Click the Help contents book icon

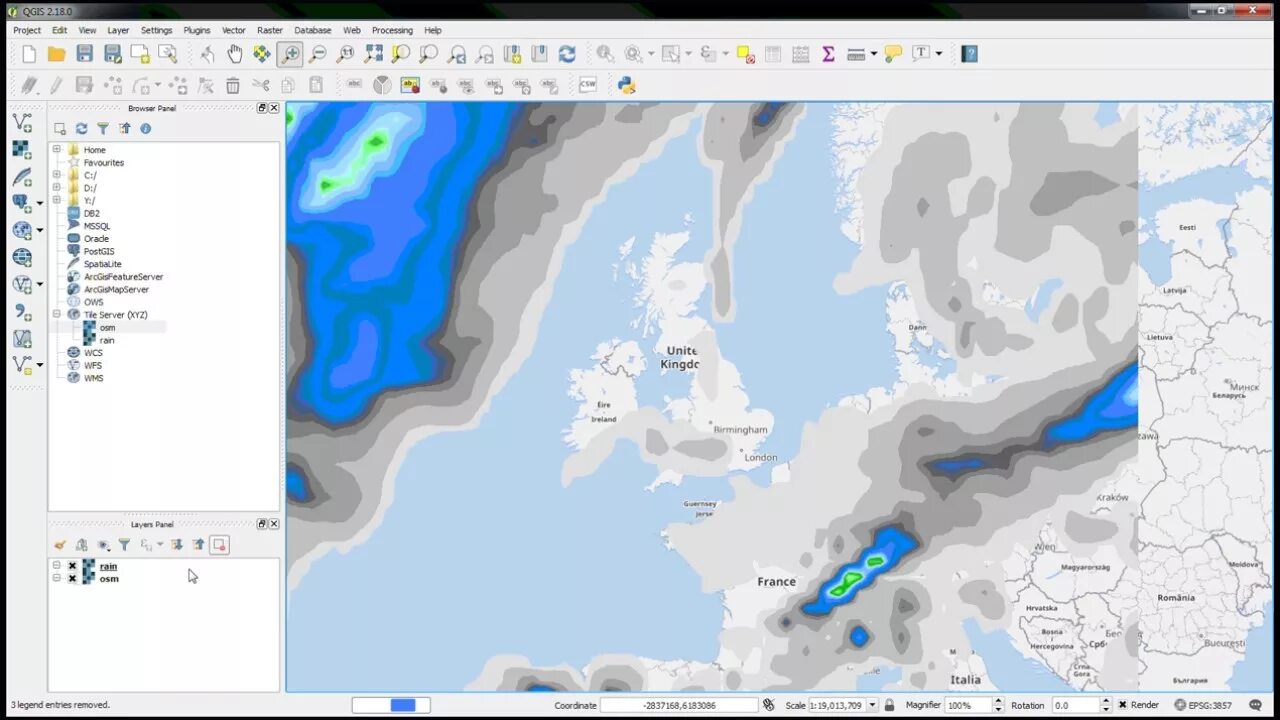pyautogui.click(x=969, y=54)
